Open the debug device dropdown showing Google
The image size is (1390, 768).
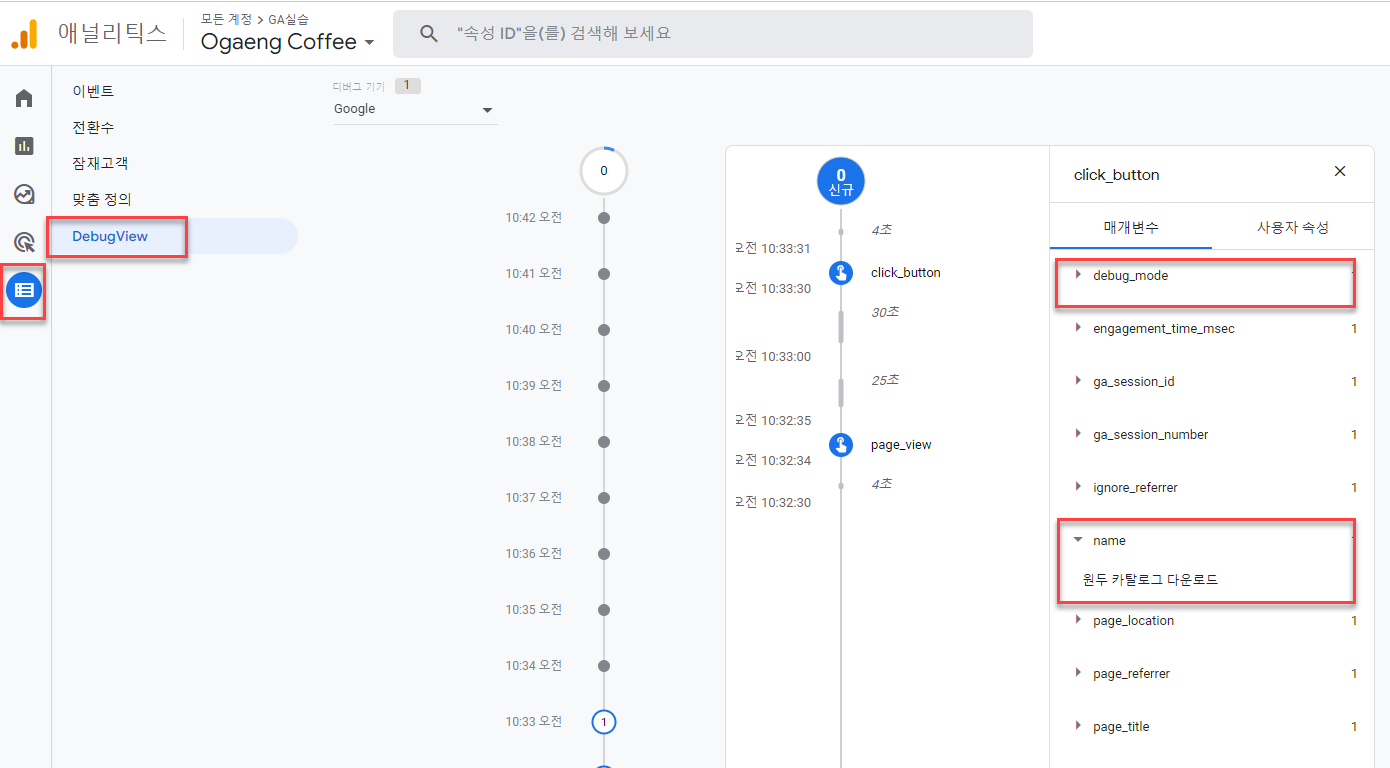[415, 109]
